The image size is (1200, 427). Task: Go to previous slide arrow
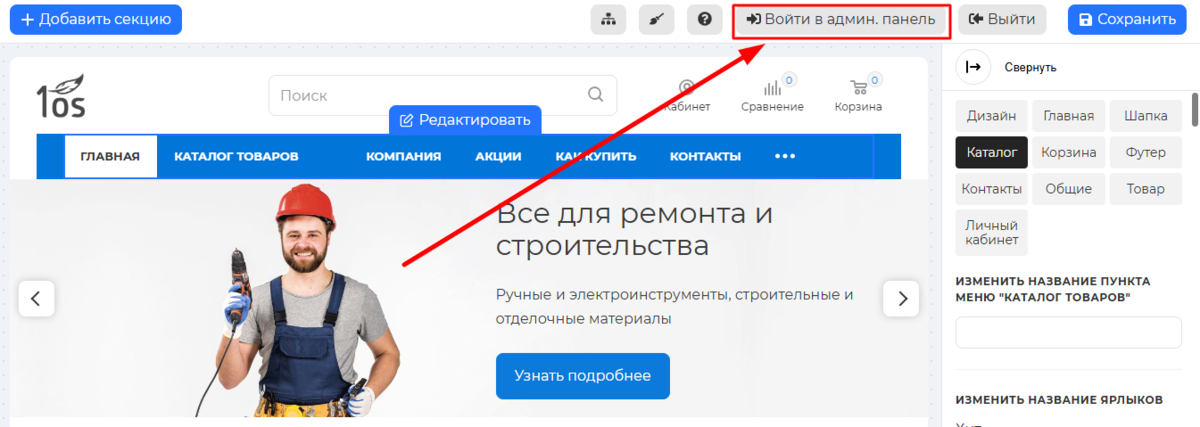point(36,298)
